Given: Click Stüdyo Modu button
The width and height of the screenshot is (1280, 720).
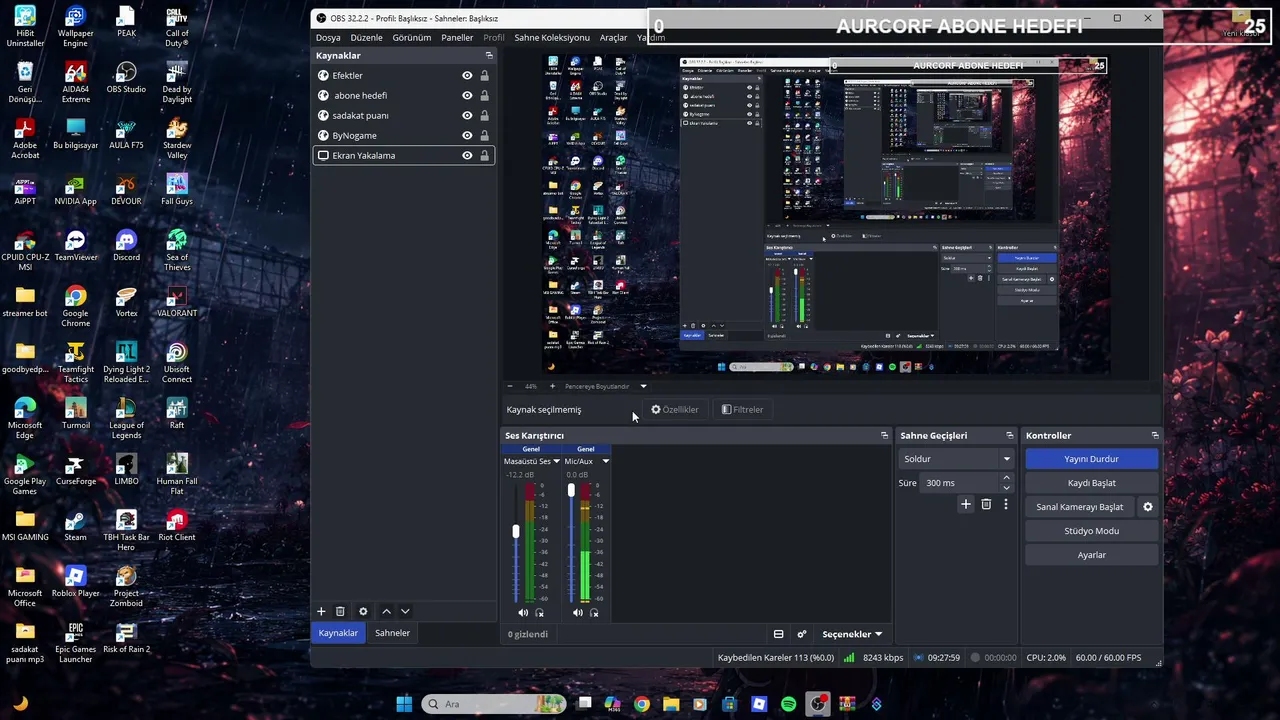Looking at the screenshot, I should [1091, 531].
